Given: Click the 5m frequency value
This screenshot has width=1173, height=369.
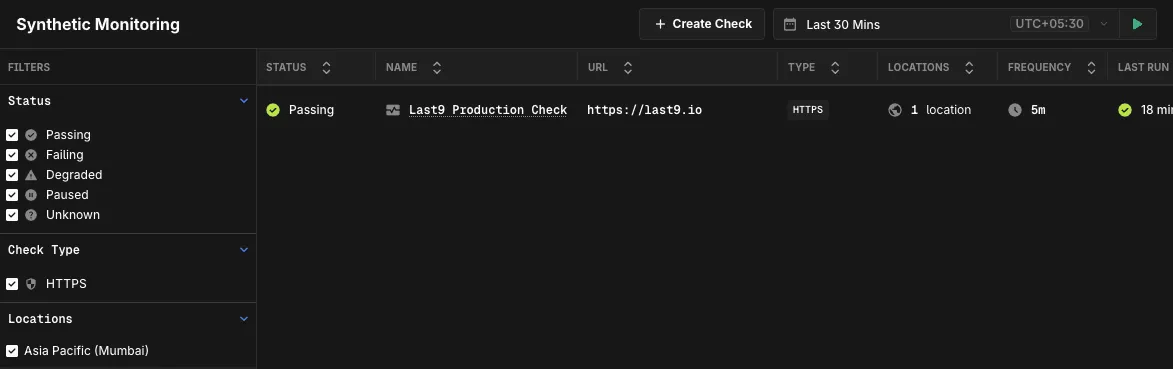Looking at the screenshot, I should 1038,110.
